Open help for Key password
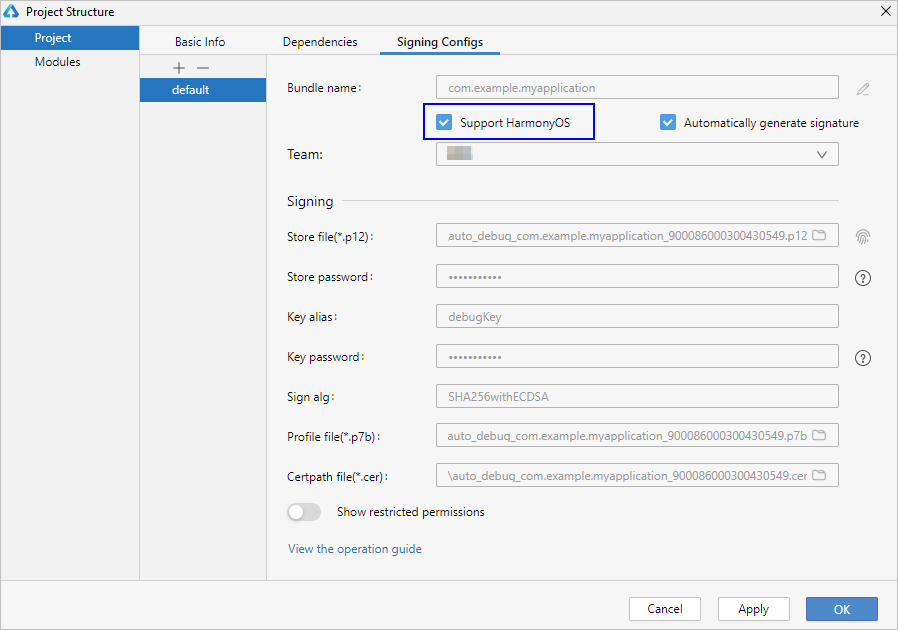This screenshot has width=898, height=630. pos(862,358)
